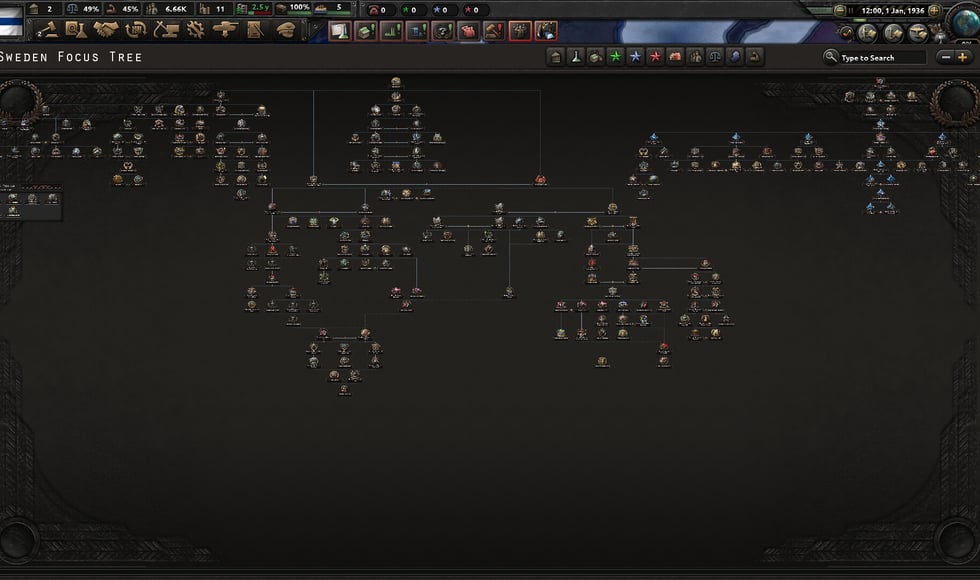The height and width of the screenshot is (580, 980).
Task: Open Recruit and Deploy with the tank icon
Action: point(225,30)
